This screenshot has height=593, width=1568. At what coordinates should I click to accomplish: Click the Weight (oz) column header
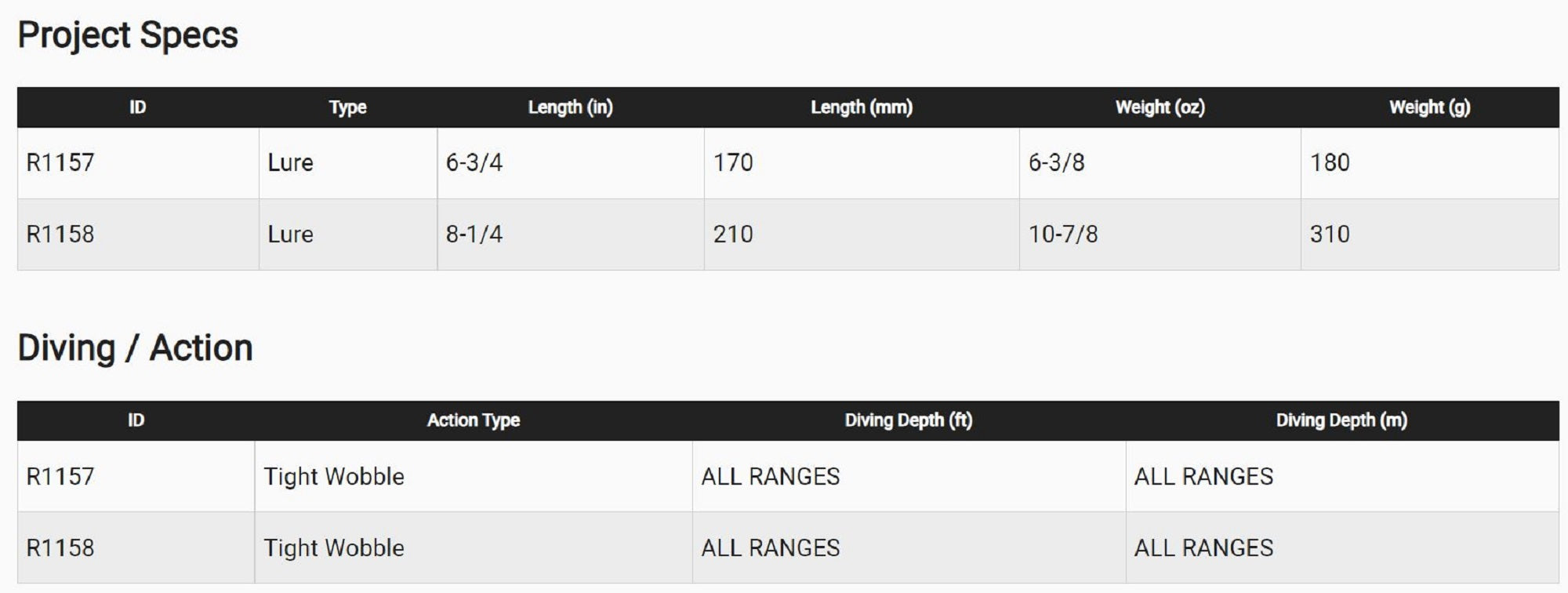click(x=1160, y=107)
